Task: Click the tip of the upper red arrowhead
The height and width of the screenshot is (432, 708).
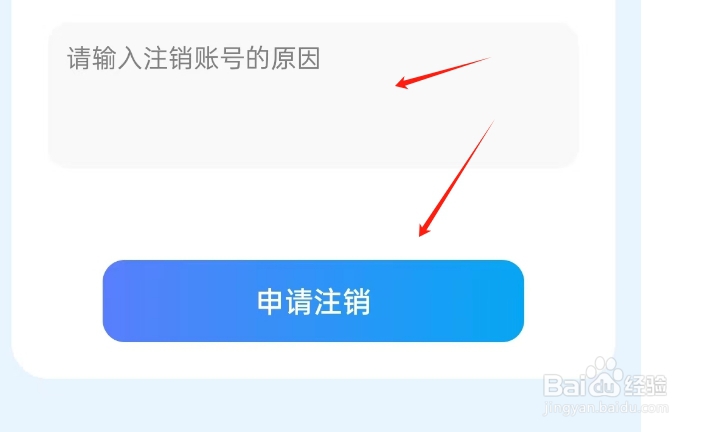Action: (396, 85)
